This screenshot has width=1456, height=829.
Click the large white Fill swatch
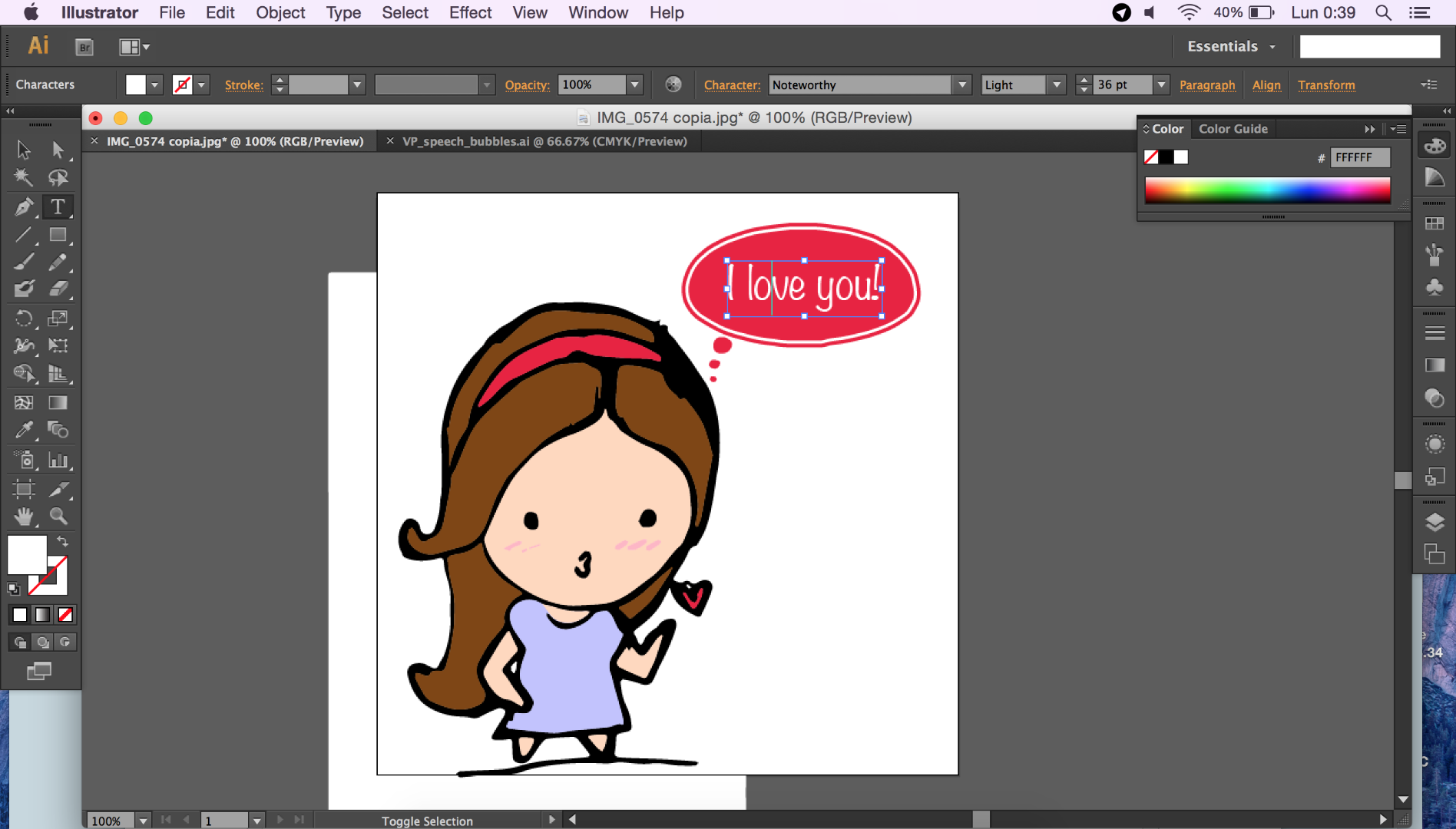tap(27, 554)
